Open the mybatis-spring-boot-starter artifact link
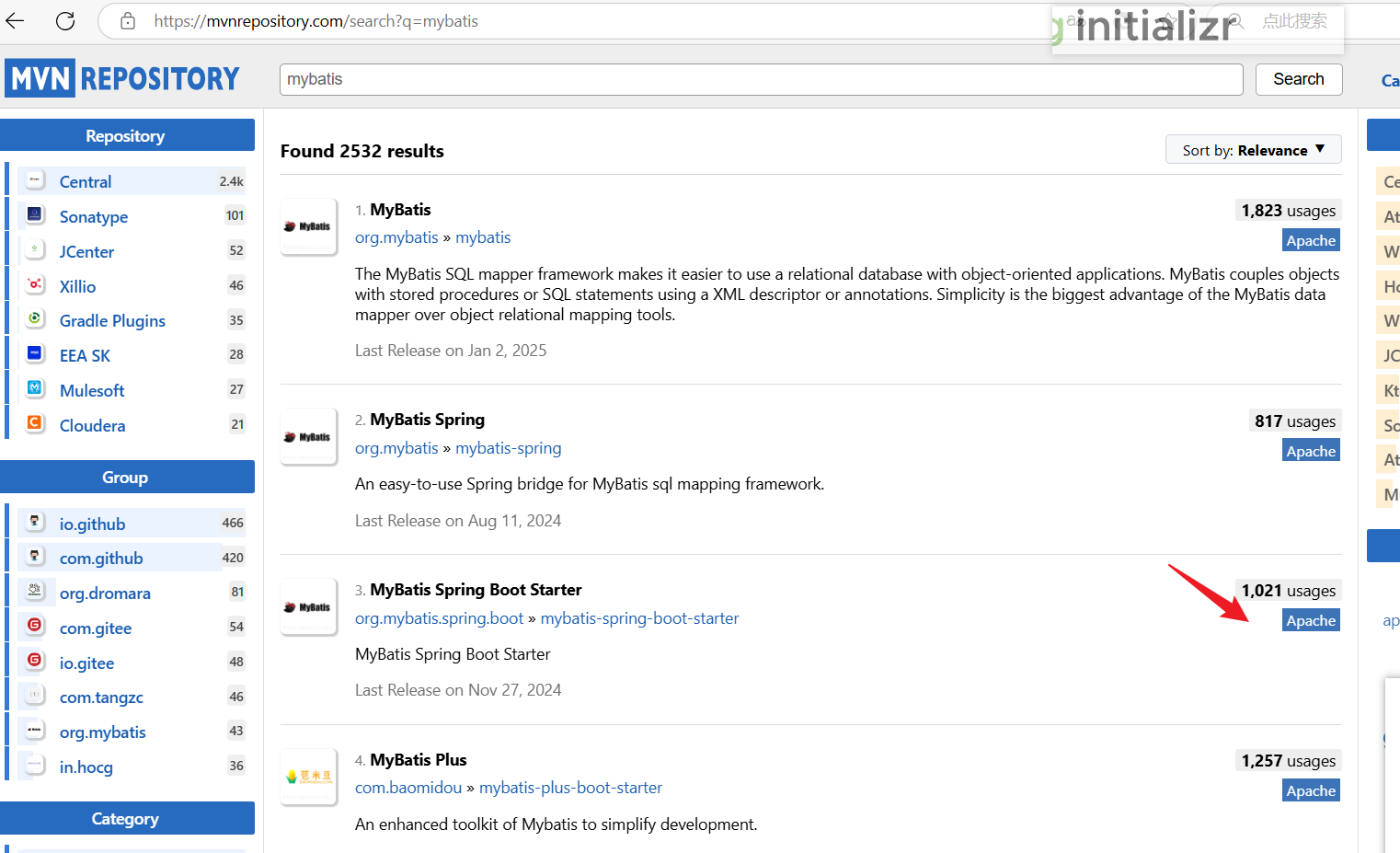This screenshot has height=853, width=1400. coord(639,618)
